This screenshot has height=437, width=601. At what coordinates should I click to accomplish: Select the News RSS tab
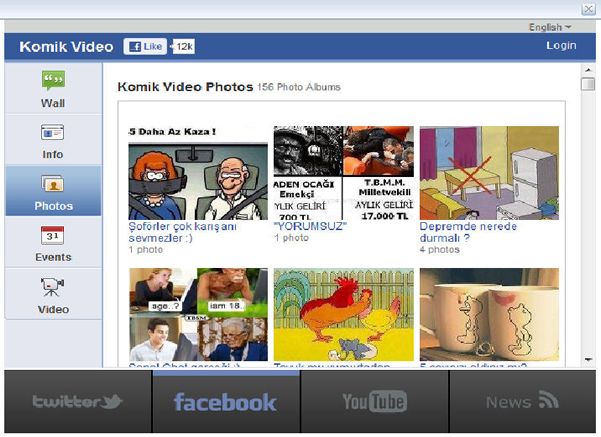[522, 402]
